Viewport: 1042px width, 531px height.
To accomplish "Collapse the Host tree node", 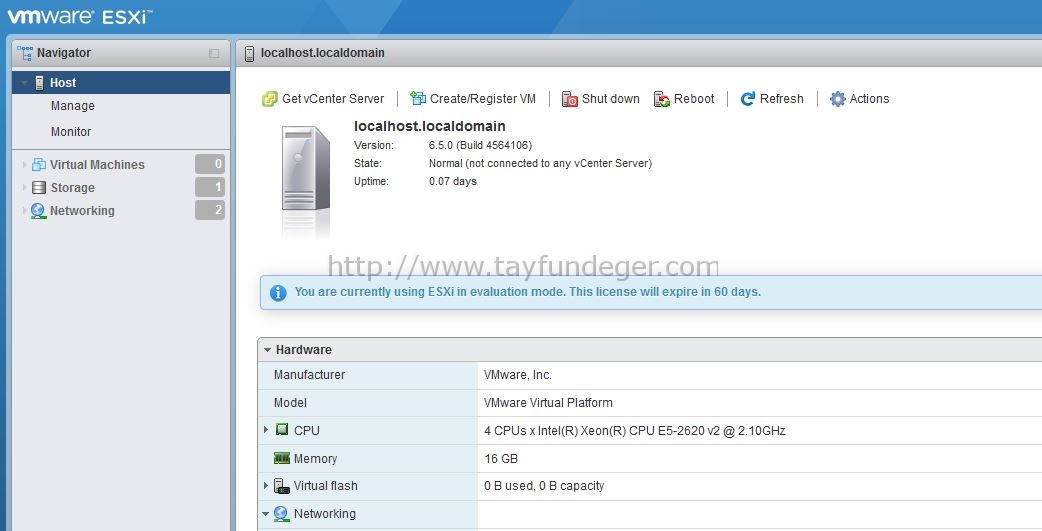I will [25, 83].
